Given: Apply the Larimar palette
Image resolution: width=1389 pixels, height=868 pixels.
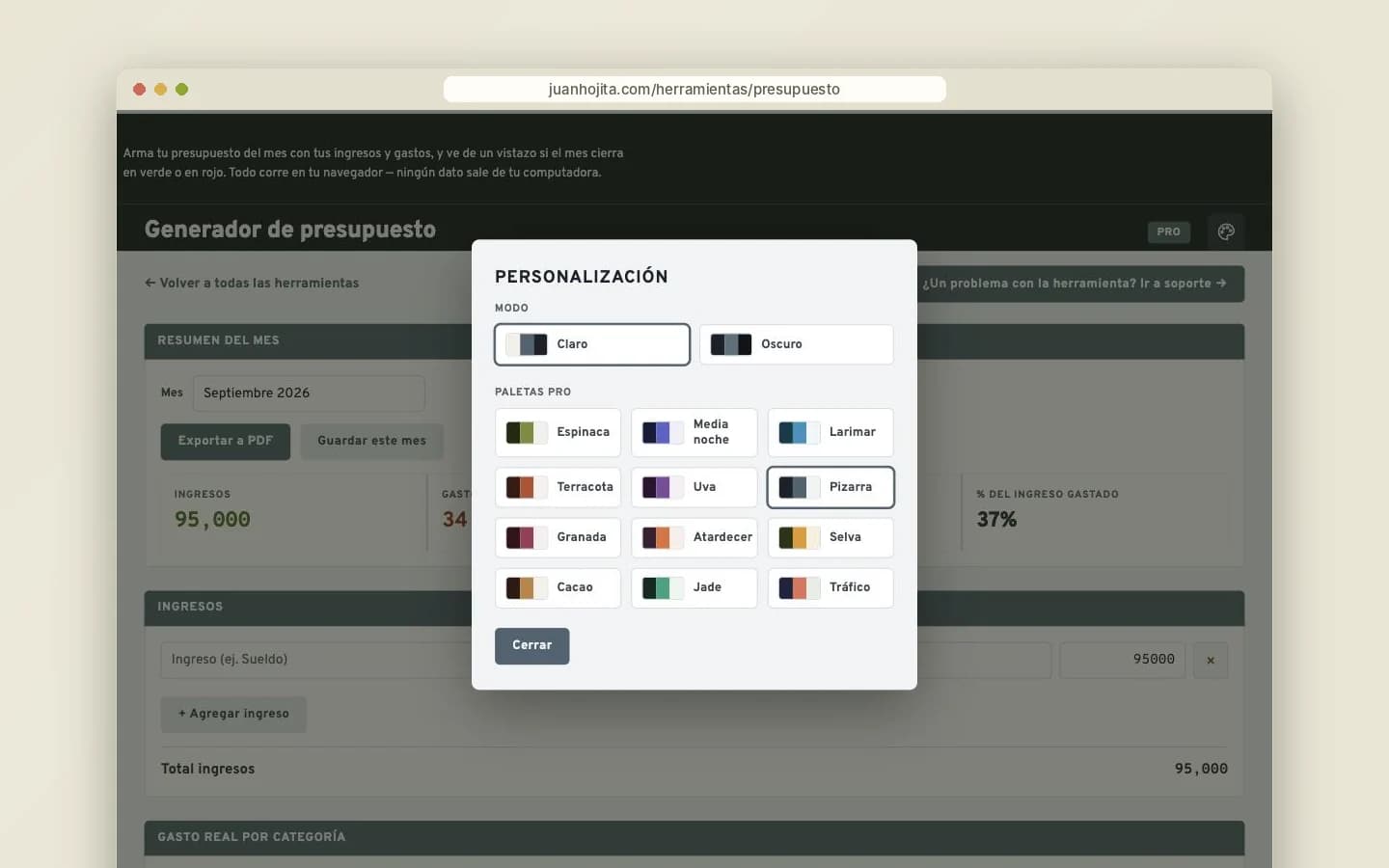Looking at the screenshot, I should (831, 432).
